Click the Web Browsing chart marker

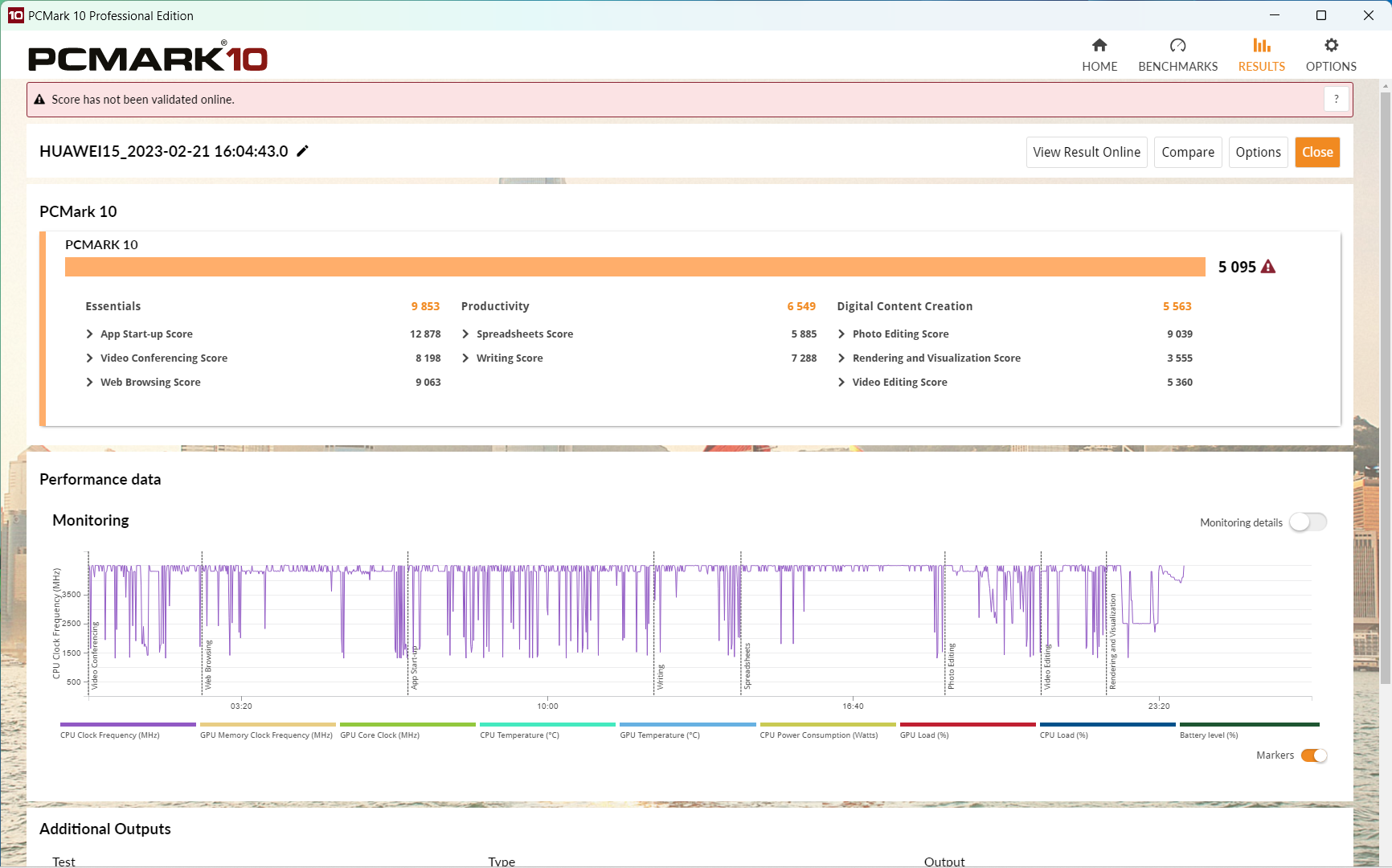pyautogui.click(x=208, y=665)
